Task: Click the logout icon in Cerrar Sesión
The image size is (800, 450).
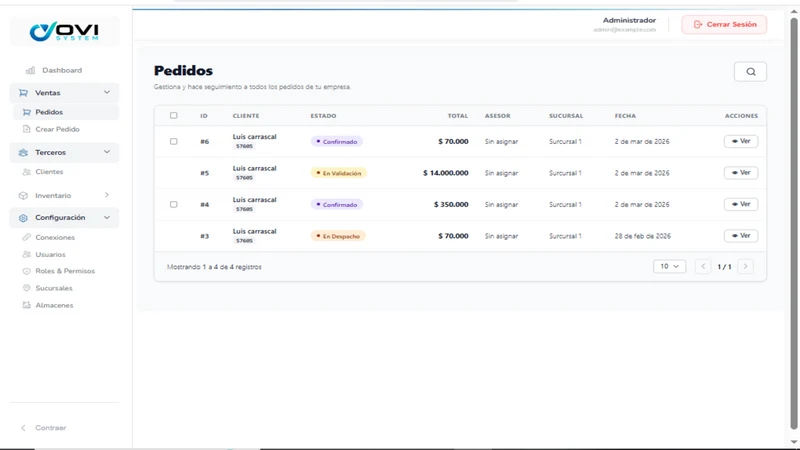Action: tap(698, 24)
